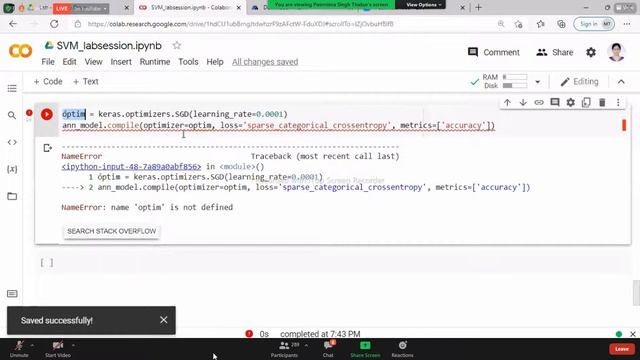Open ipython-input-48 traceback link

(x=131, y=167)
